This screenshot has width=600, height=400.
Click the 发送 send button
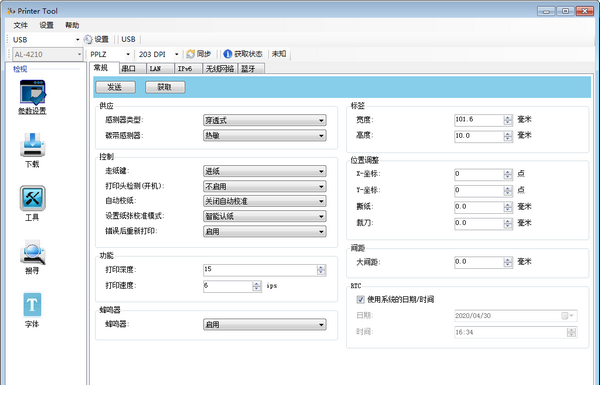(115, 87)
